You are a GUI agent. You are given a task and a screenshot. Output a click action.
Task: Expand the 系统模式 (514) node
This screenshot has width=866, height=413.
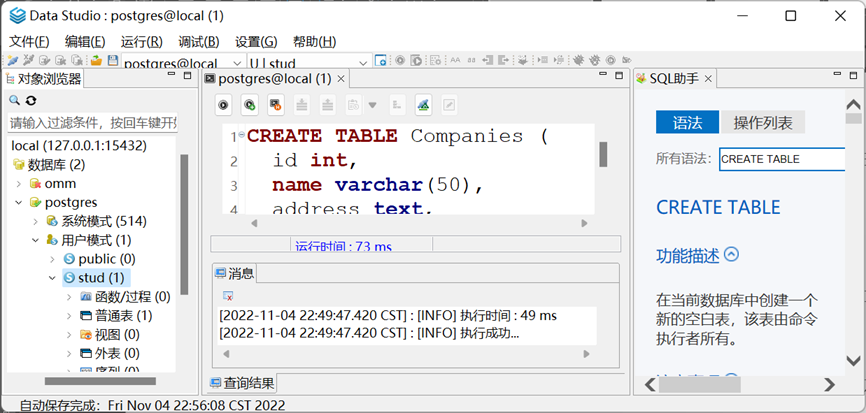tap(36, 221)
